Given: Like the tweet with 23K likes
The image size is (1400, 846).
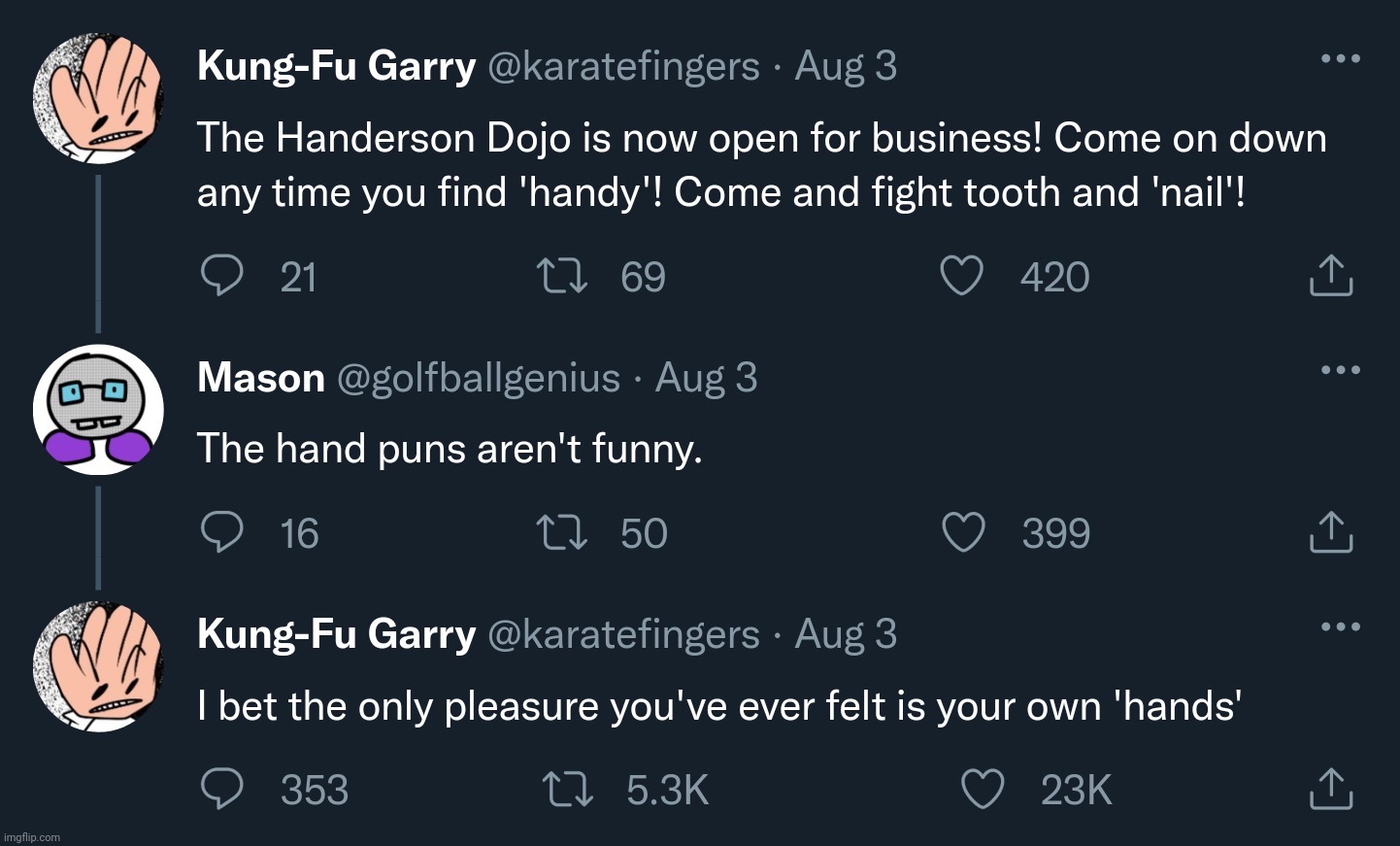Looking at the screenshot, I should coord(982,789).
